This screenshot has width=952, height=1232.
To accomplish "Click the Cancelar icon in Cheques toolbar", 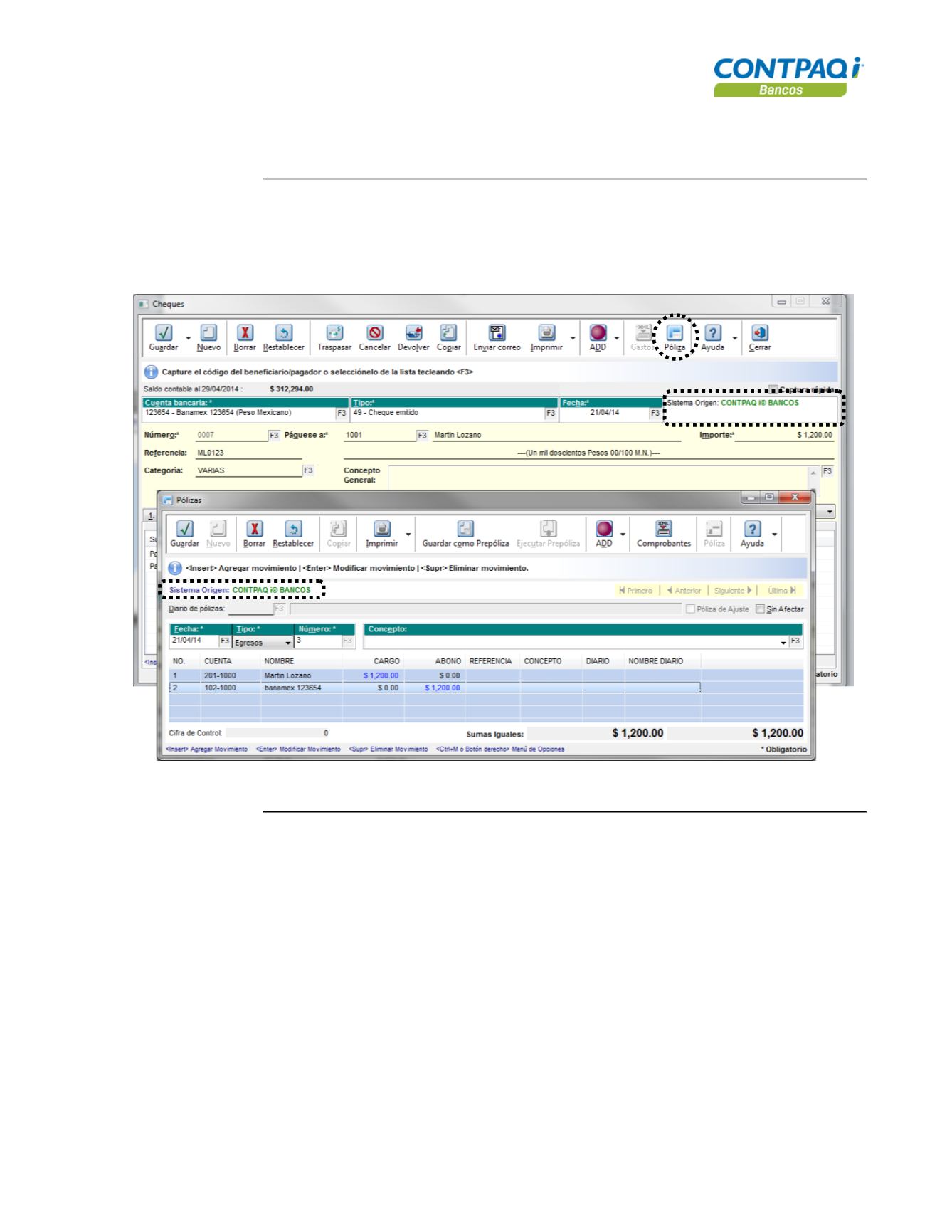I will (374, 333).
